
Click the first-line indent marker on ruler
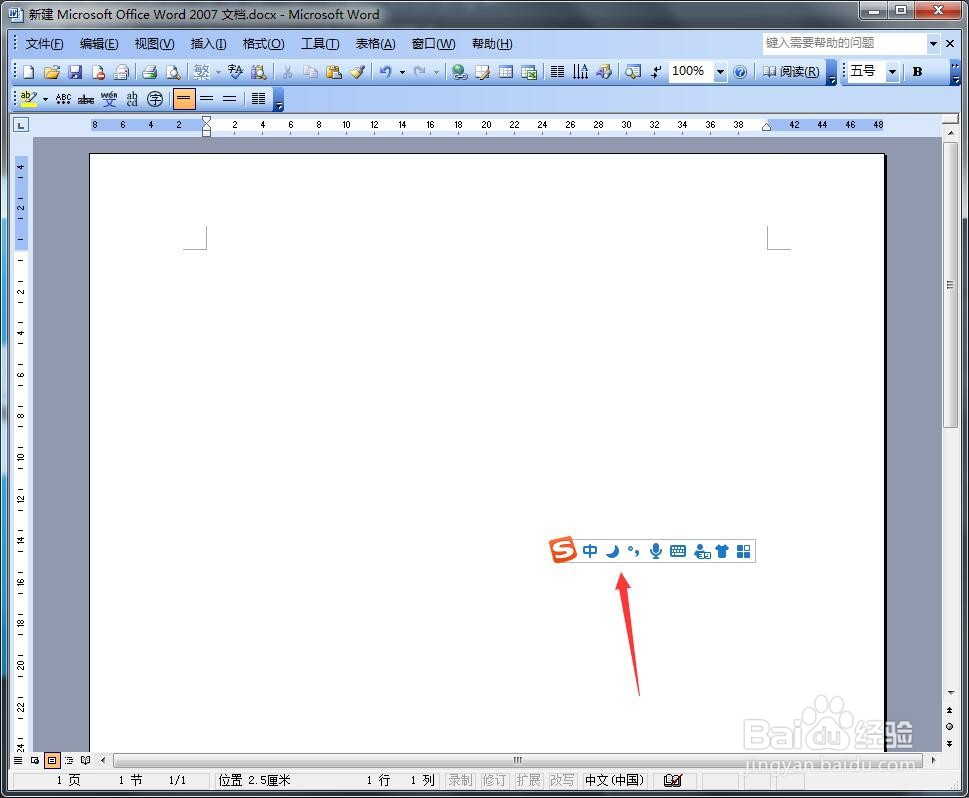206,120
